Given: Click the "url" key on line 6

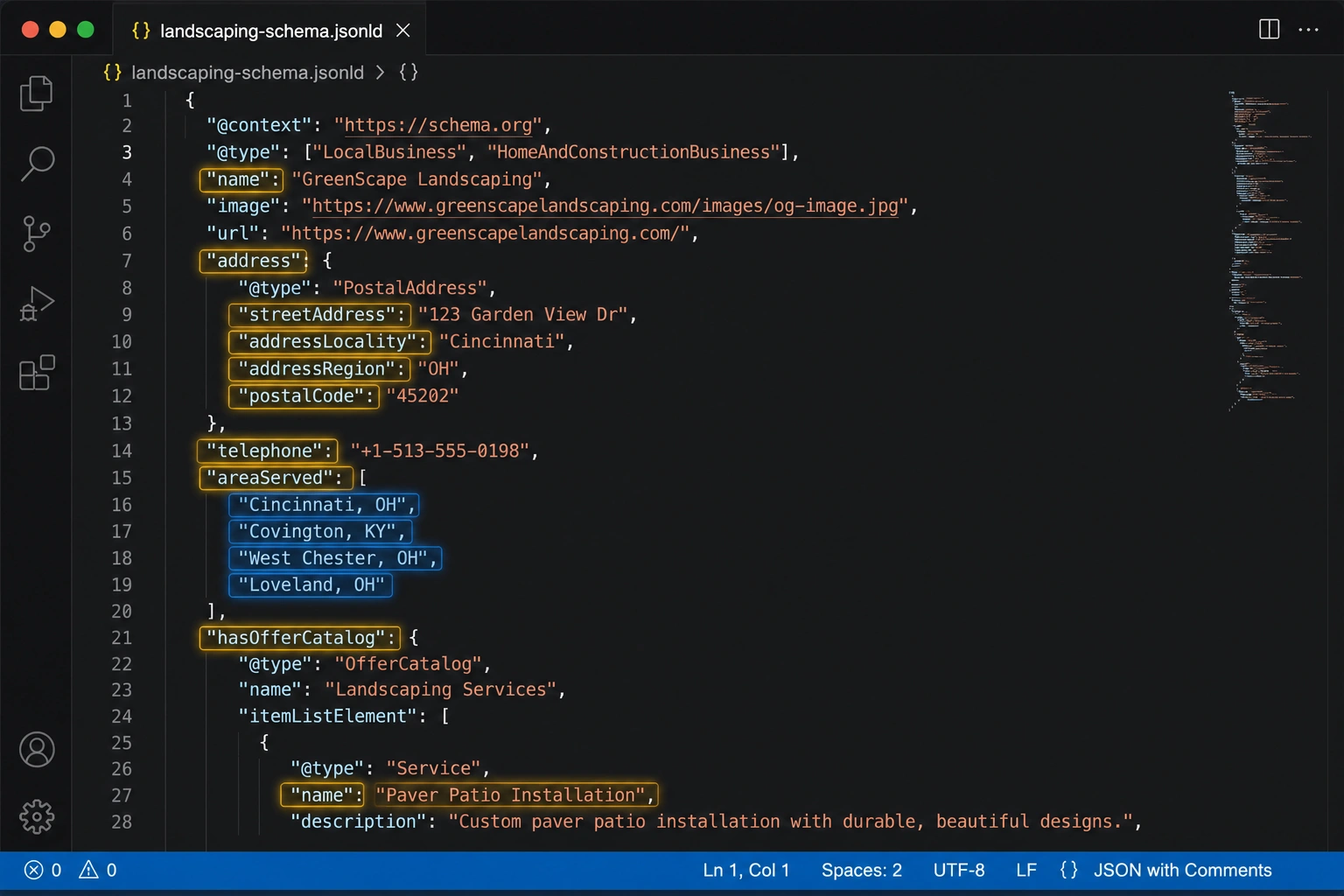Looking at the screenshot, I should (233, 234).
